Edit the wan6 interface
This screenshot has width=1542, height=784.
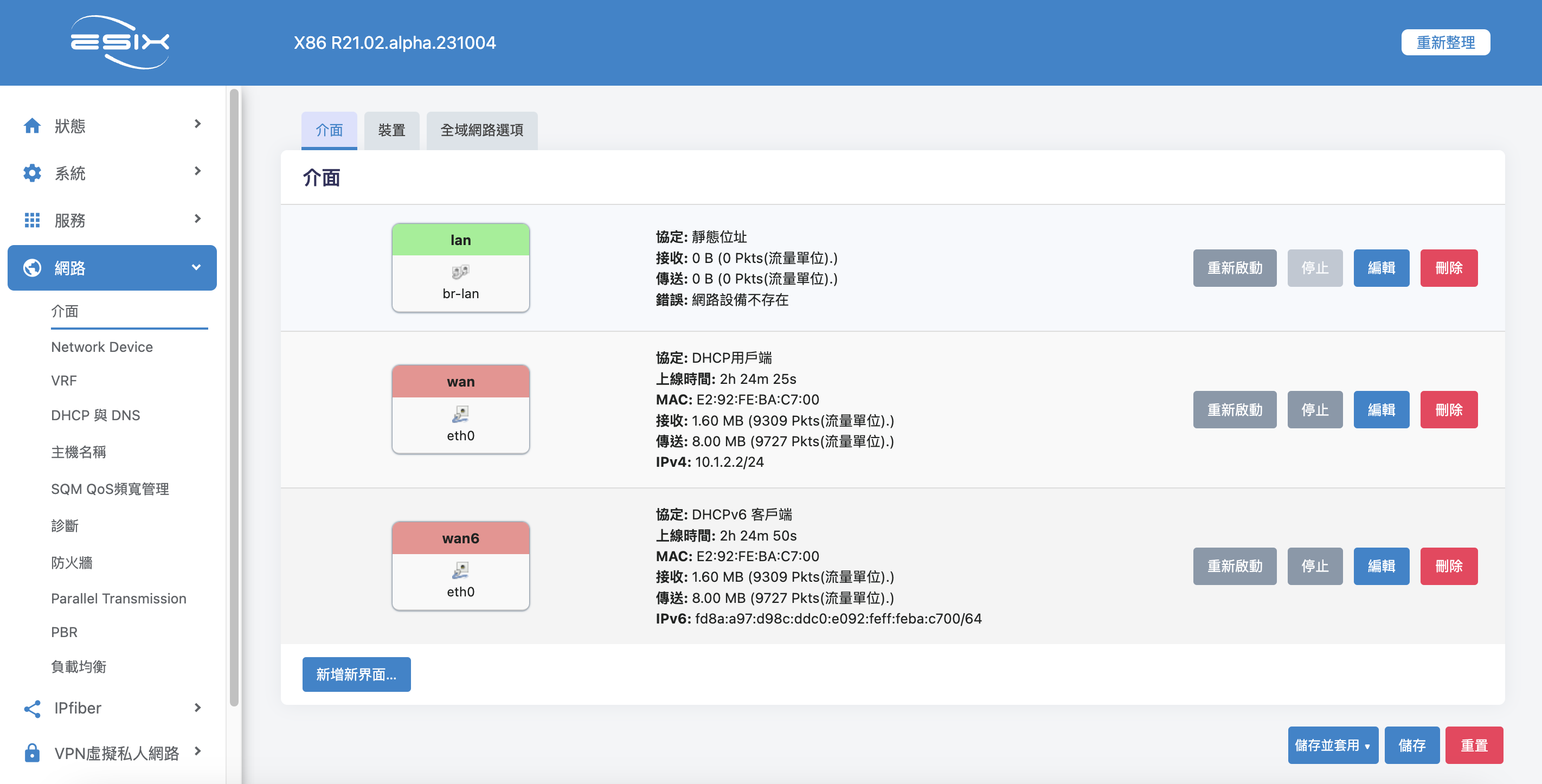click(1381, 565)
